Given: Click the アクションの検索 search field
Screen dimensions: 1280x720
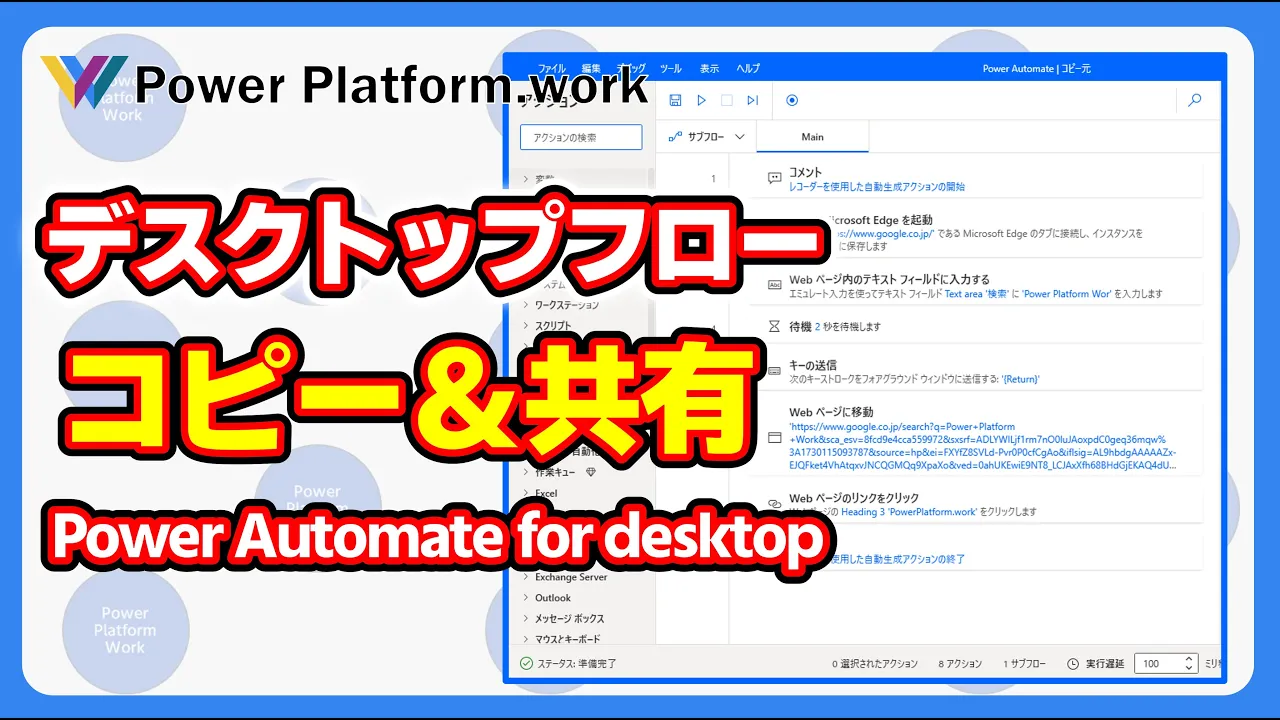Looking at the screenshot, I should pyautogui.click(x=581, y=137).
